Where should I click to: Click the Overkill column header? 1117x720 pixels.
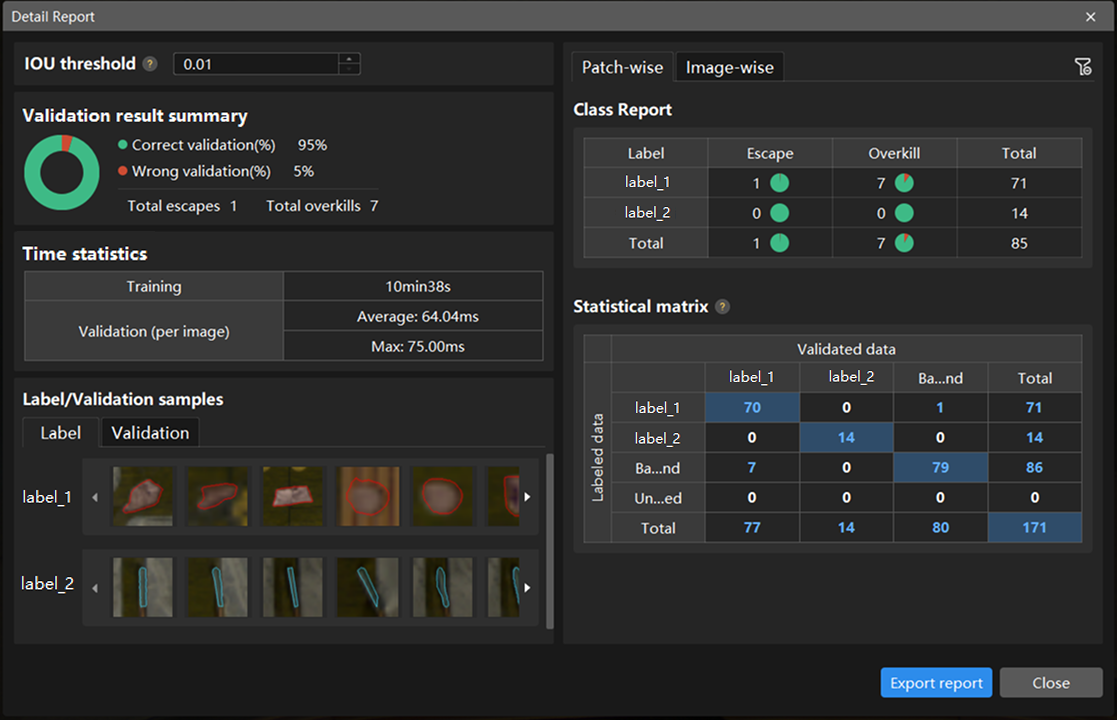point(894,153)
